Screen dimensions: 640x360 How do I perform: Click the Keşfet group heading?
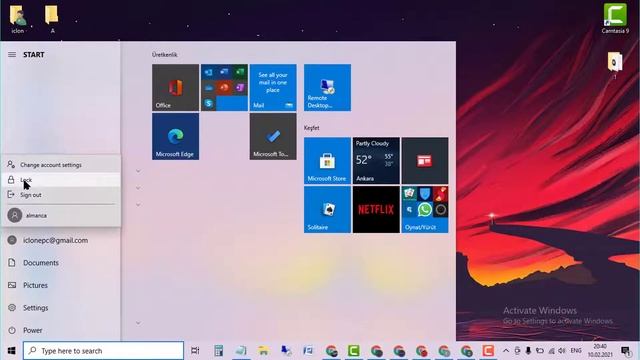(311, 128)
